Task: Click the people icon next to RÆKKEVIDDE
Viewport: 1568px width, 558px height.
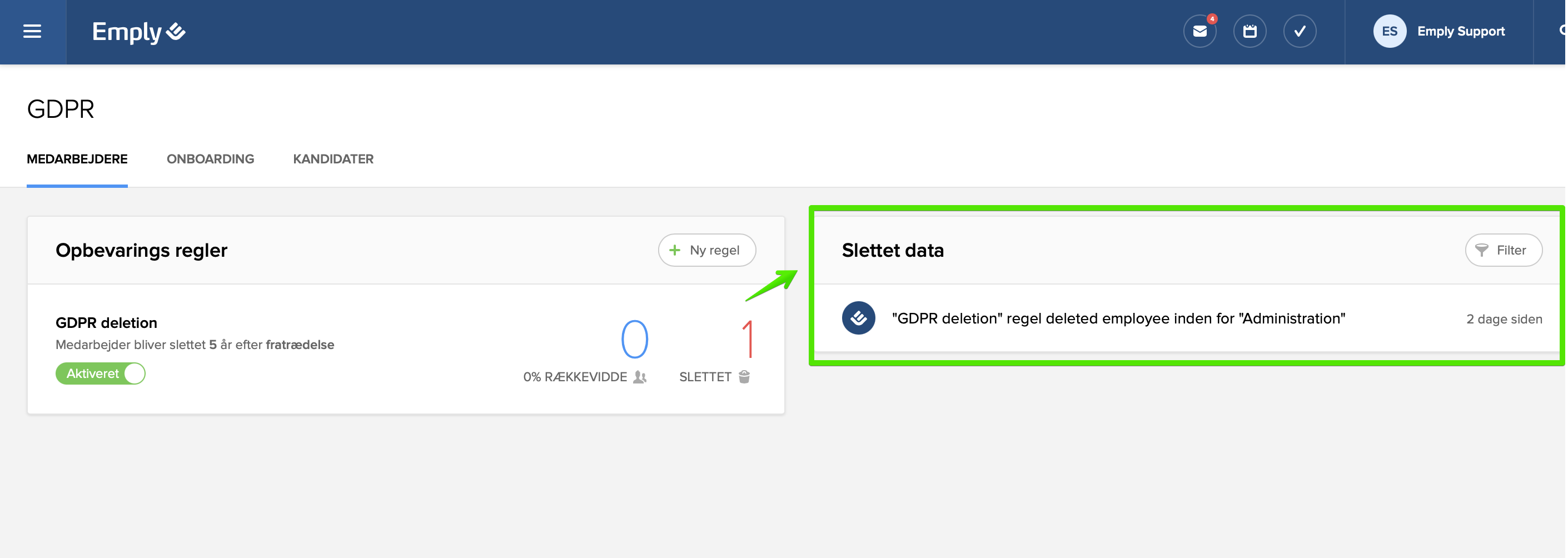Action: 639,377
